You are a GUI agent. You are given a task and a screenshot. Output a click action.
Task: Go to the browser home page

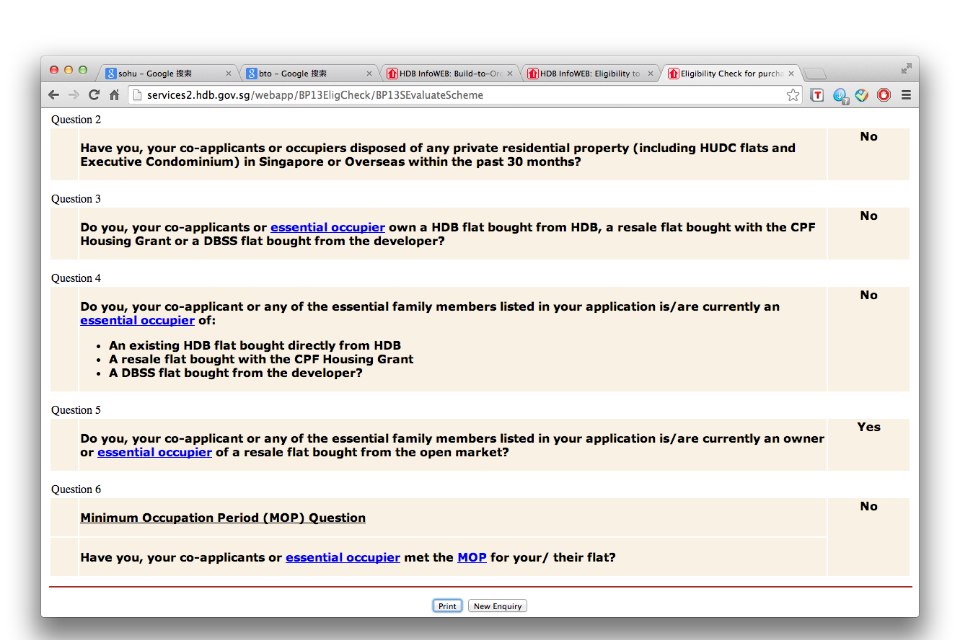coord(114,95)
